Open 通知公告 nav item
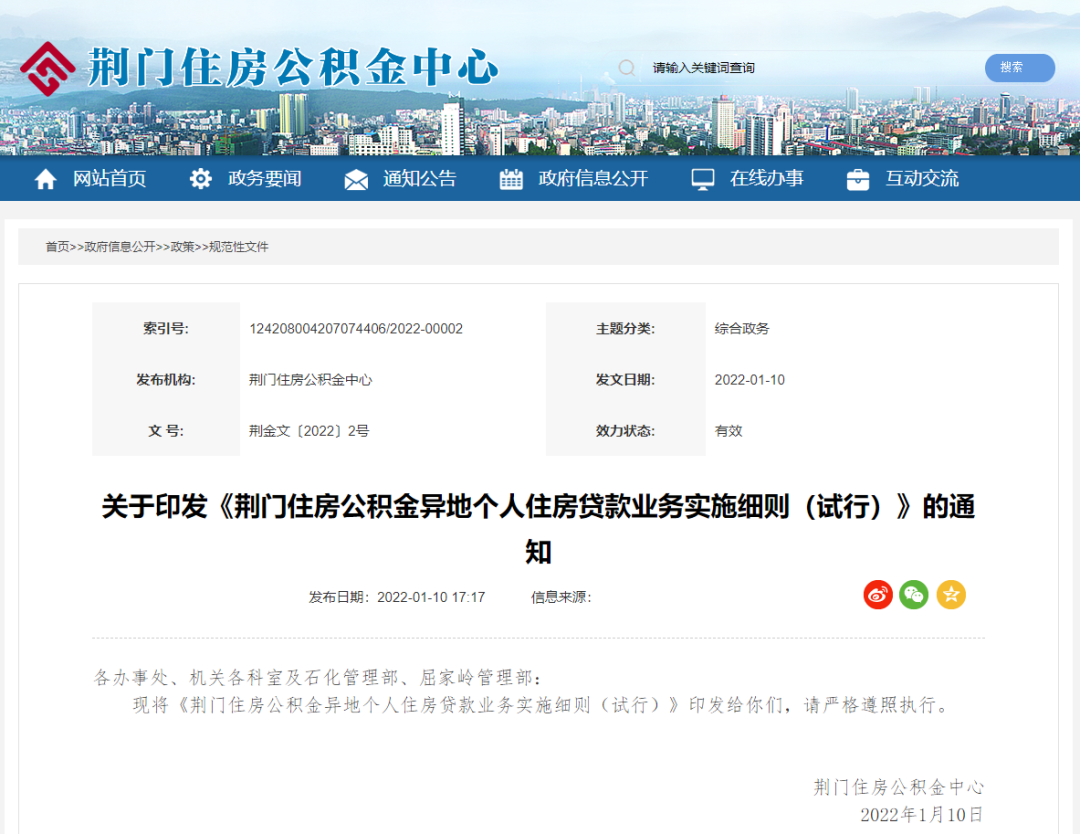This screenshot has height=834, width=1080. click(x=420, y=179)
